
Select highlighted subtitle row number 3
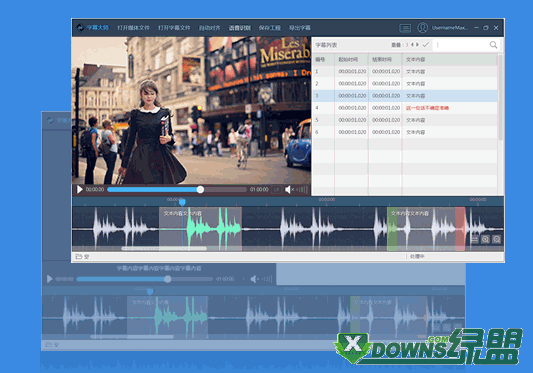click(405, 96)
